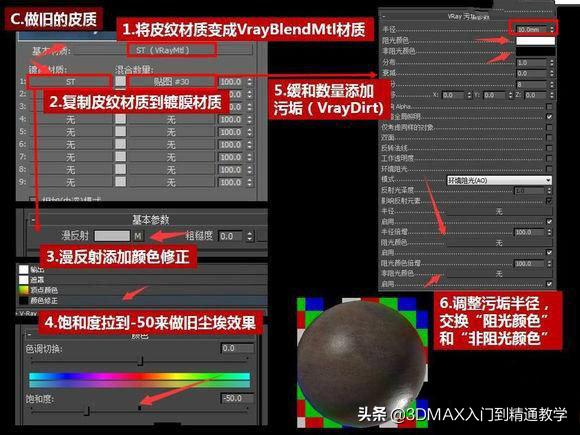Select the 颜色修正 map list entry

coord(39,301)
